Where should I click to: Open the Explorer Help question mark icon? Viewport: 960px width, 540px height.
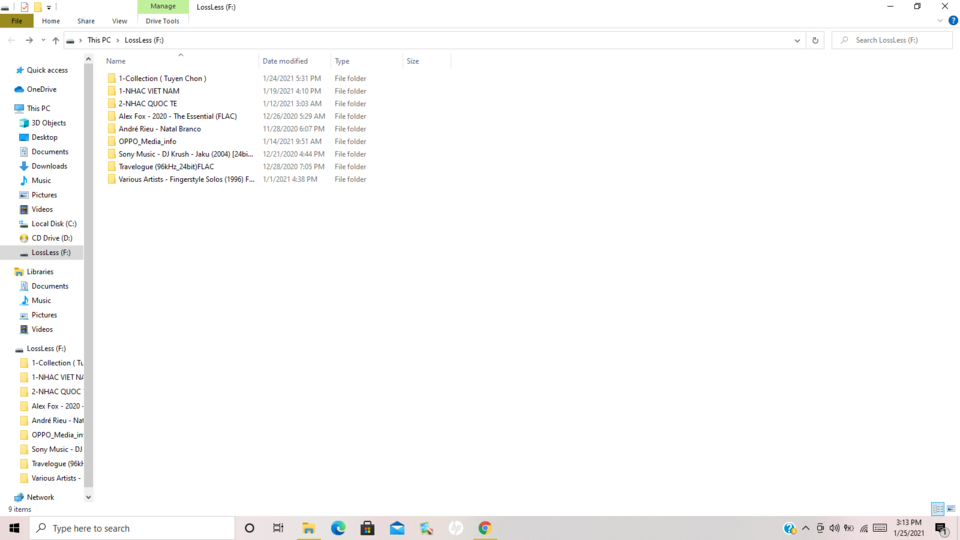[953, 21]
